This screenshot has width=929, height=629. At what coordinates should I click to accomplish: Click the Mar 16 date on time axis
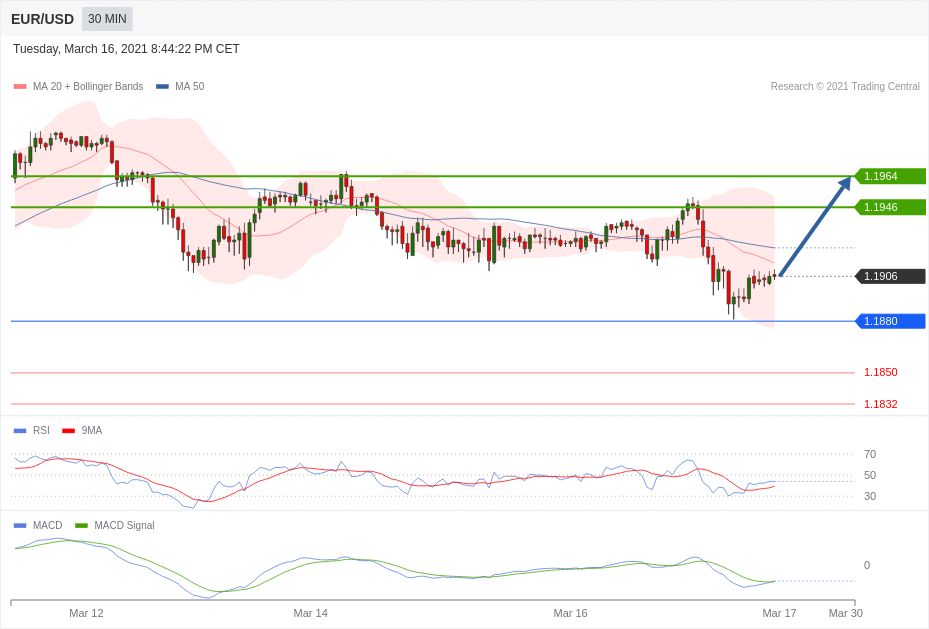tap(570, 613)
